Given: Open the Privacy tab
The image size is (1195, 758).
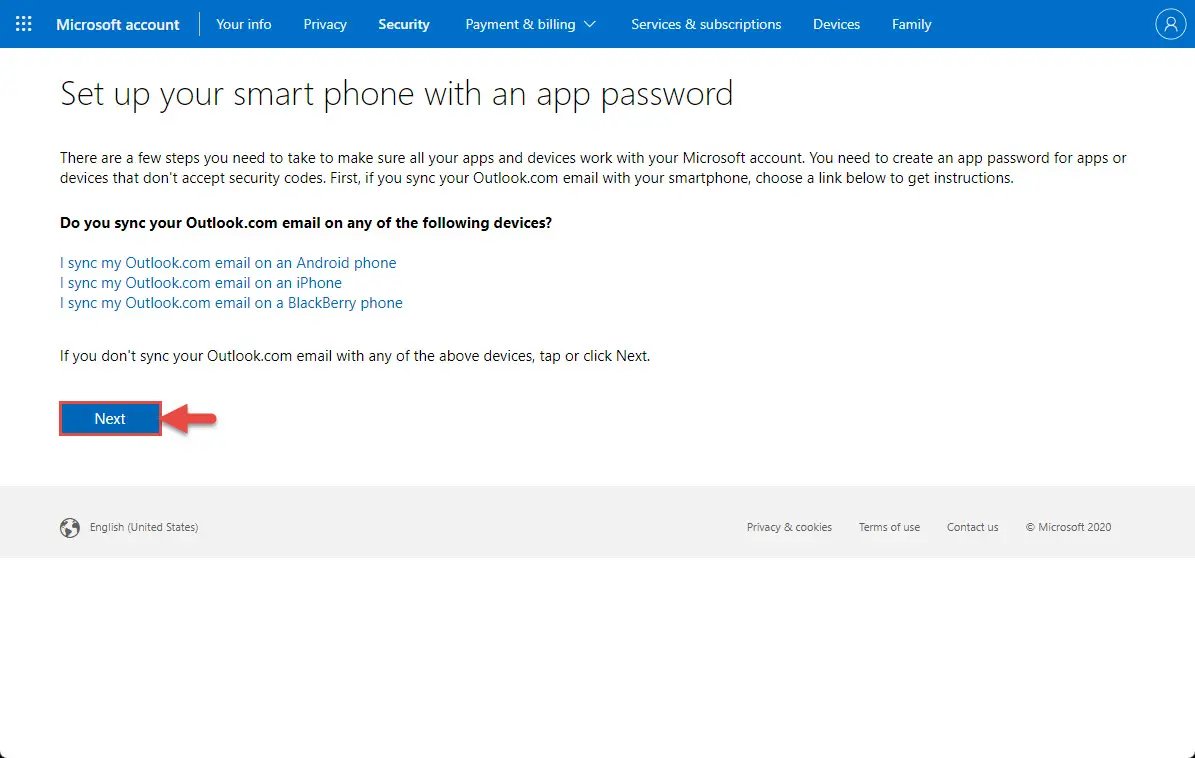Looking at the screenshot, I should 325,24.
